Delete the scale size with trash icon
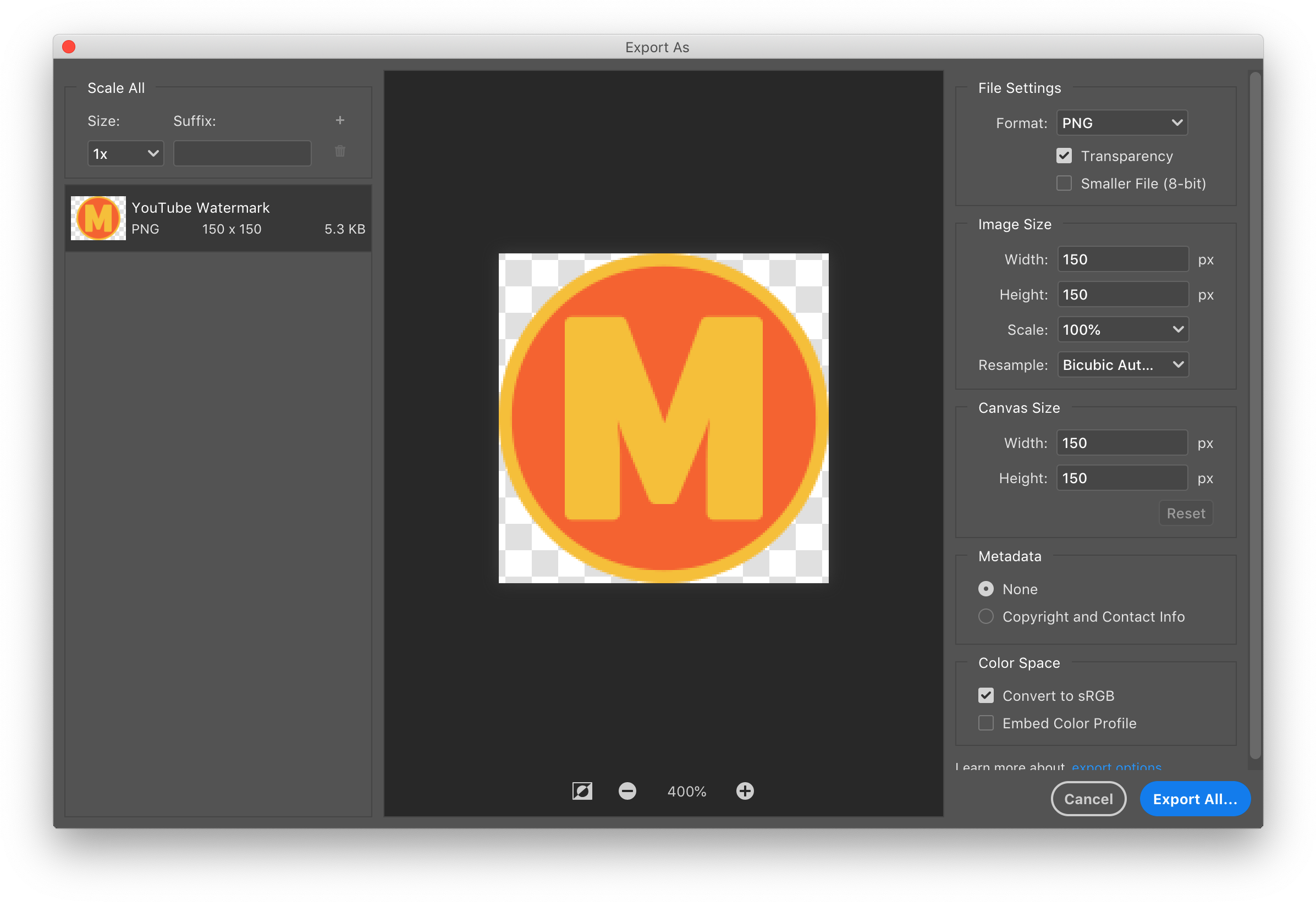 (340, 151)
